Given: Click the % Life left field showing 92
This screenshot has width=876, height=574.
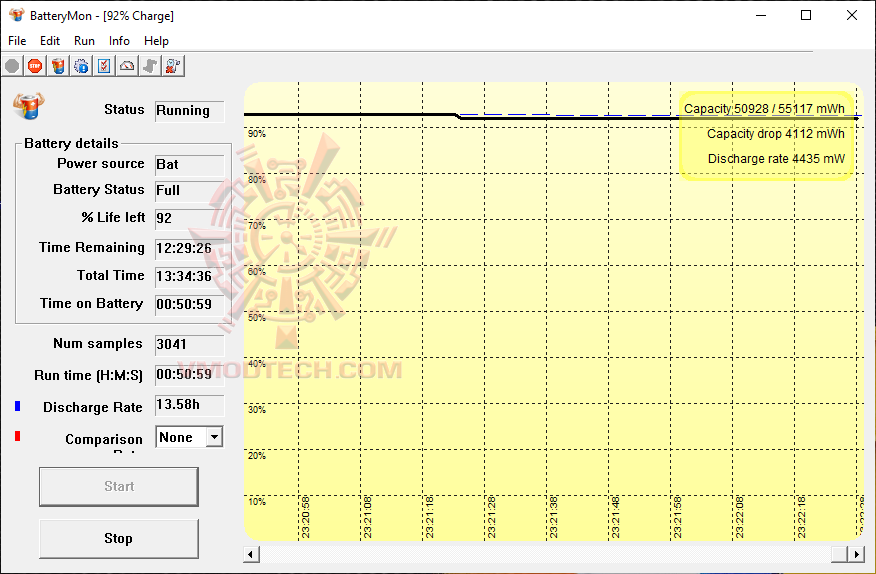Looking at the screenshot, I should click(189, 219).
